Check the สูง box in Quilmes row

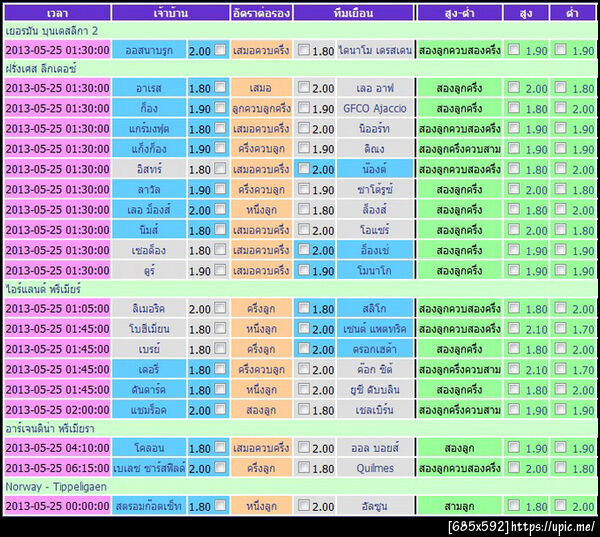(514, 467)
